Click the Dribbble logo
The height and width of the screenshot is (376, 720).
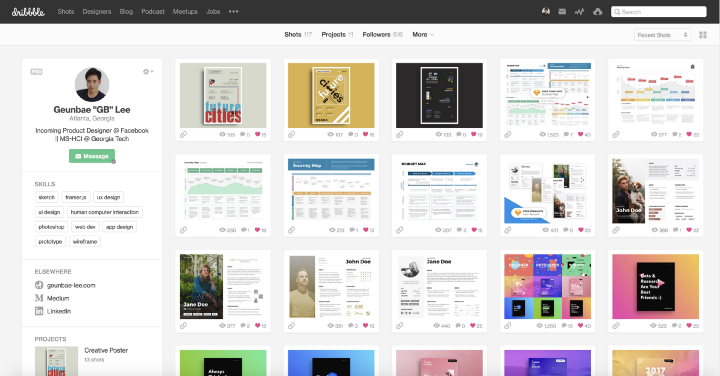pyautogui.click(x=28, y=12)
